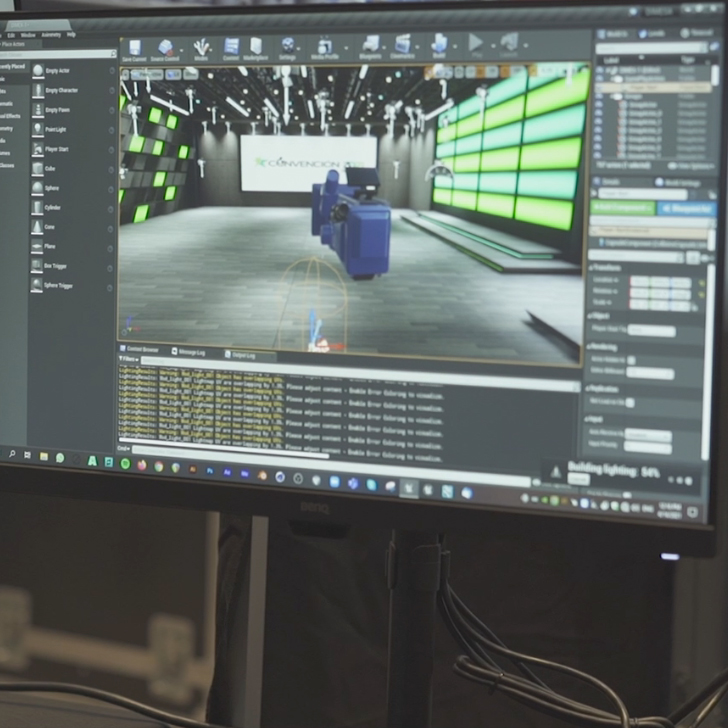The image size is (728, 728).
Task: Toggle the Replication section checkbox
Action: click(630, 403)
